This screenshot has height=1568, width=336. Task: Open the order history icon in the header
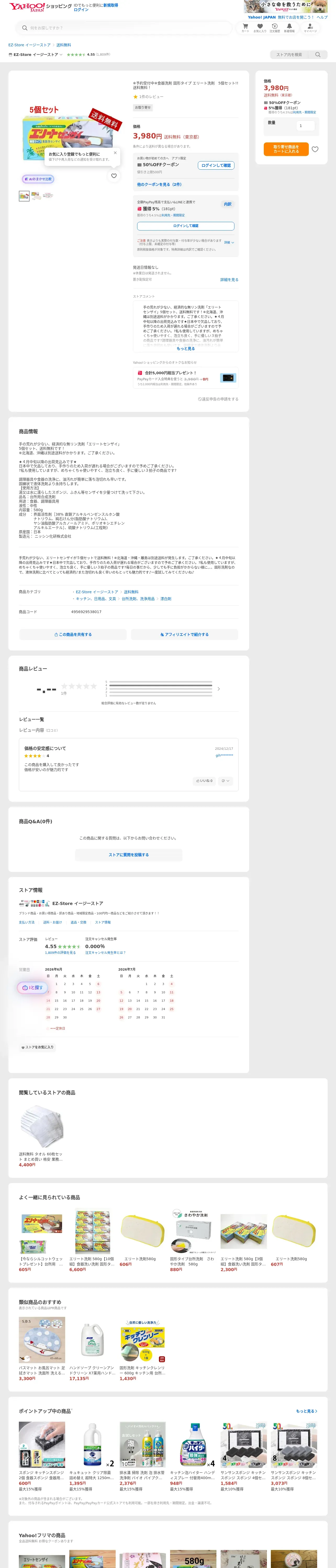[x=275, y=27]
